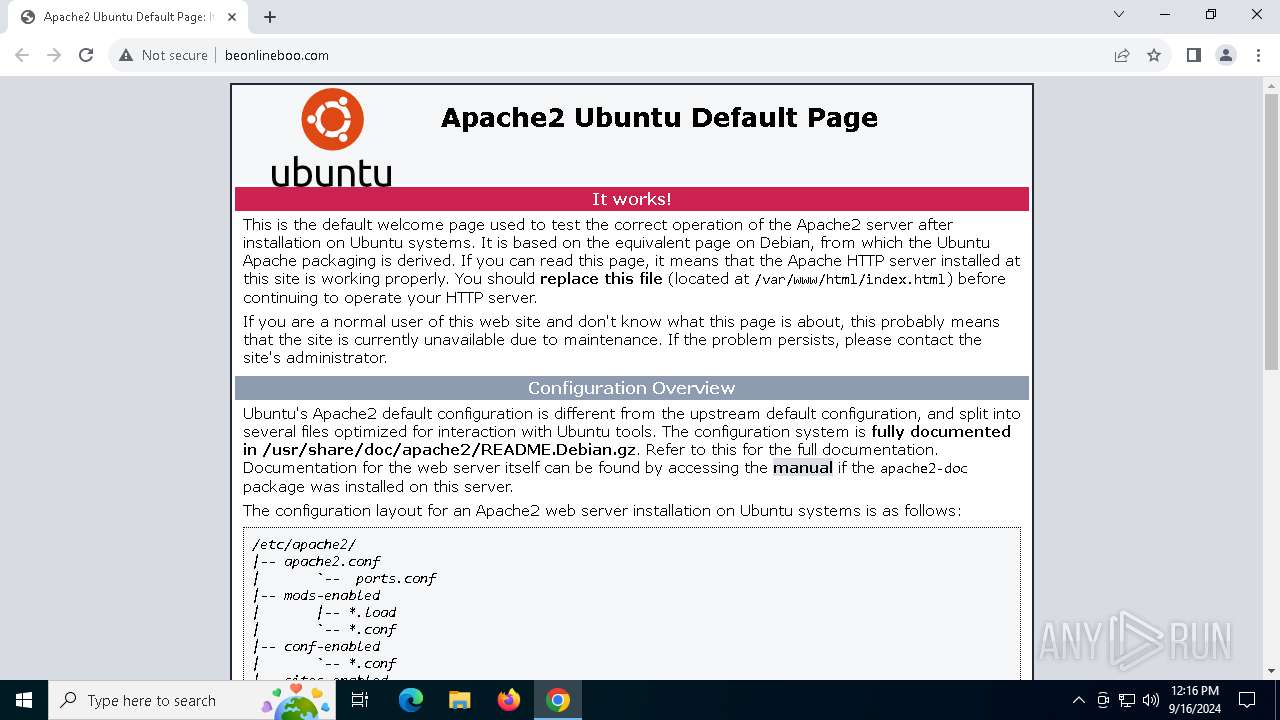Click the monitor icon beside network tray icon
This screenshot has height=720, width=1280.
point(1103,700)
